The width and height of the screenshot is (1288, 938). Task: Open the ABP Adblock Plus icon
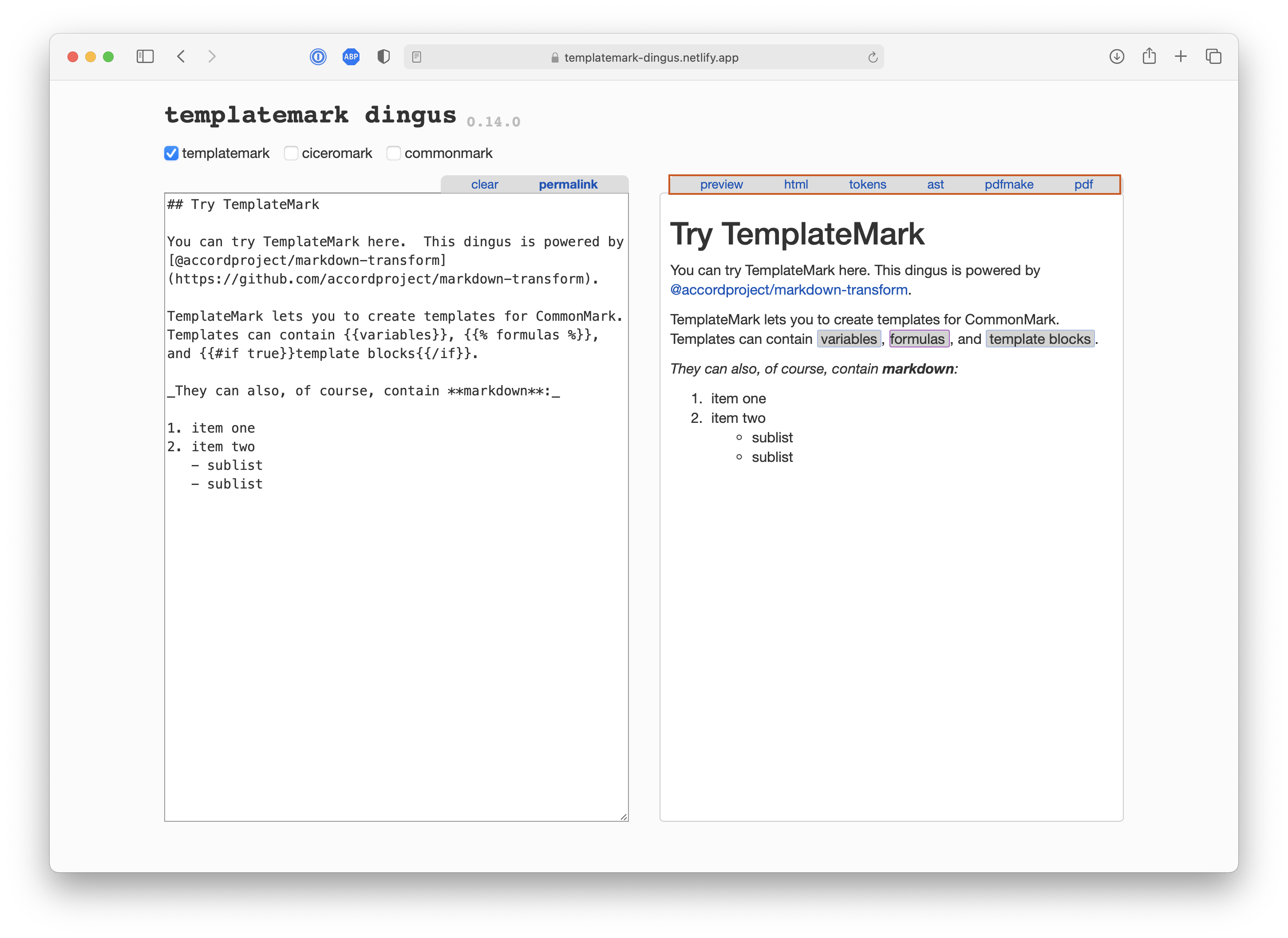pyautogui.click(x=351, y=57)
